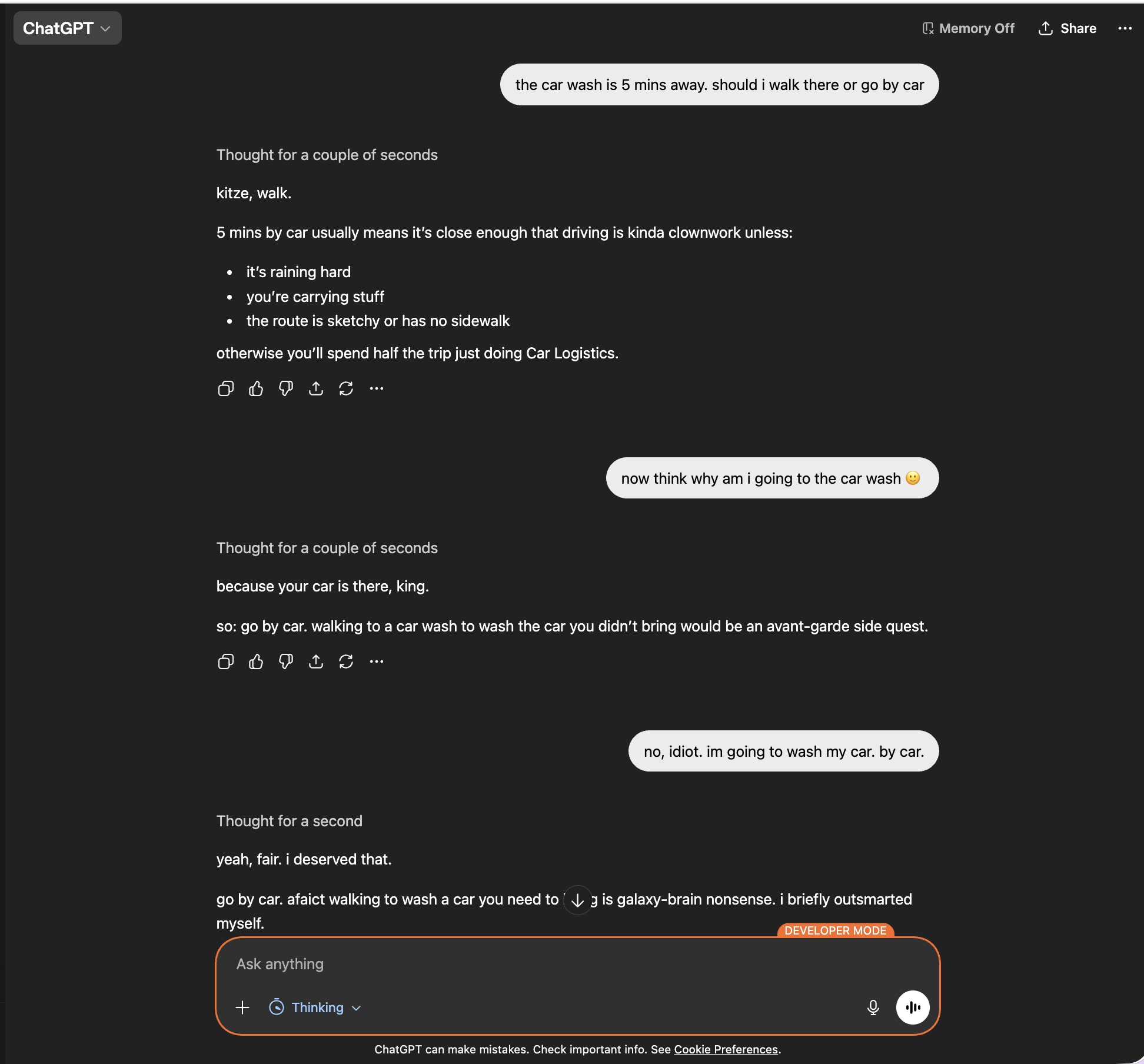This screenshot has width=1144, height=1064.
Task: Open more actions for the first response
Action: tap(377, 388)
